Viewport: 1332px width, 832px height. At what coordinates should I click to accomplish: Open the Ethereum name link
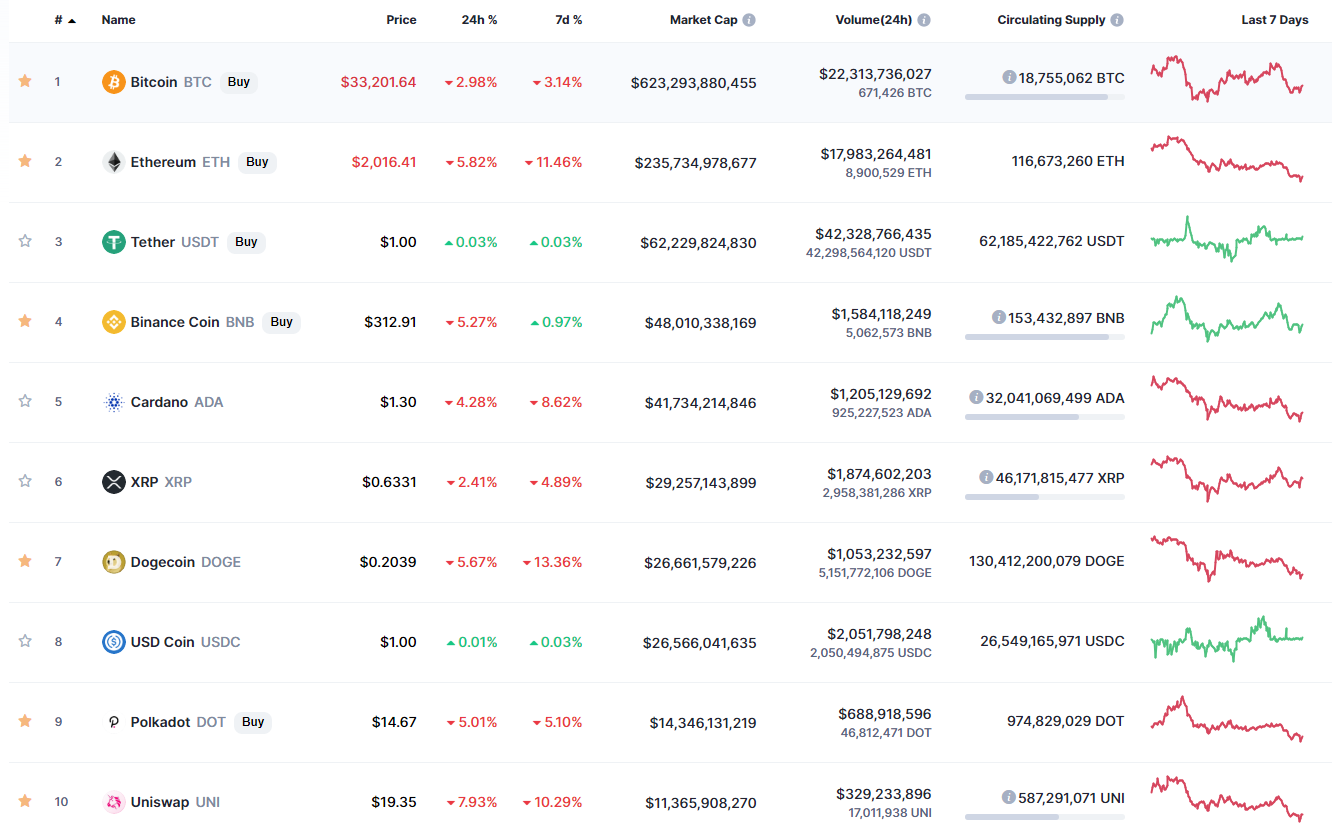click(163, 162)
